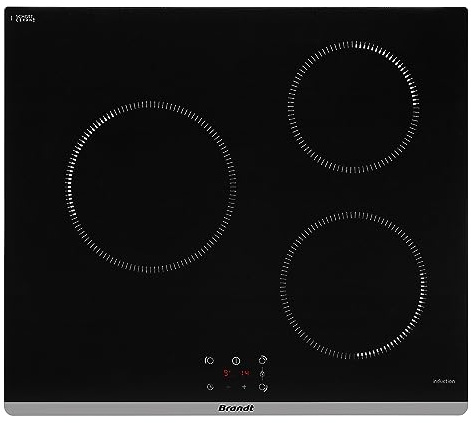Click the large left cooking zone center
The height and width of the screenshot is (423, 471).
[151, 187]
